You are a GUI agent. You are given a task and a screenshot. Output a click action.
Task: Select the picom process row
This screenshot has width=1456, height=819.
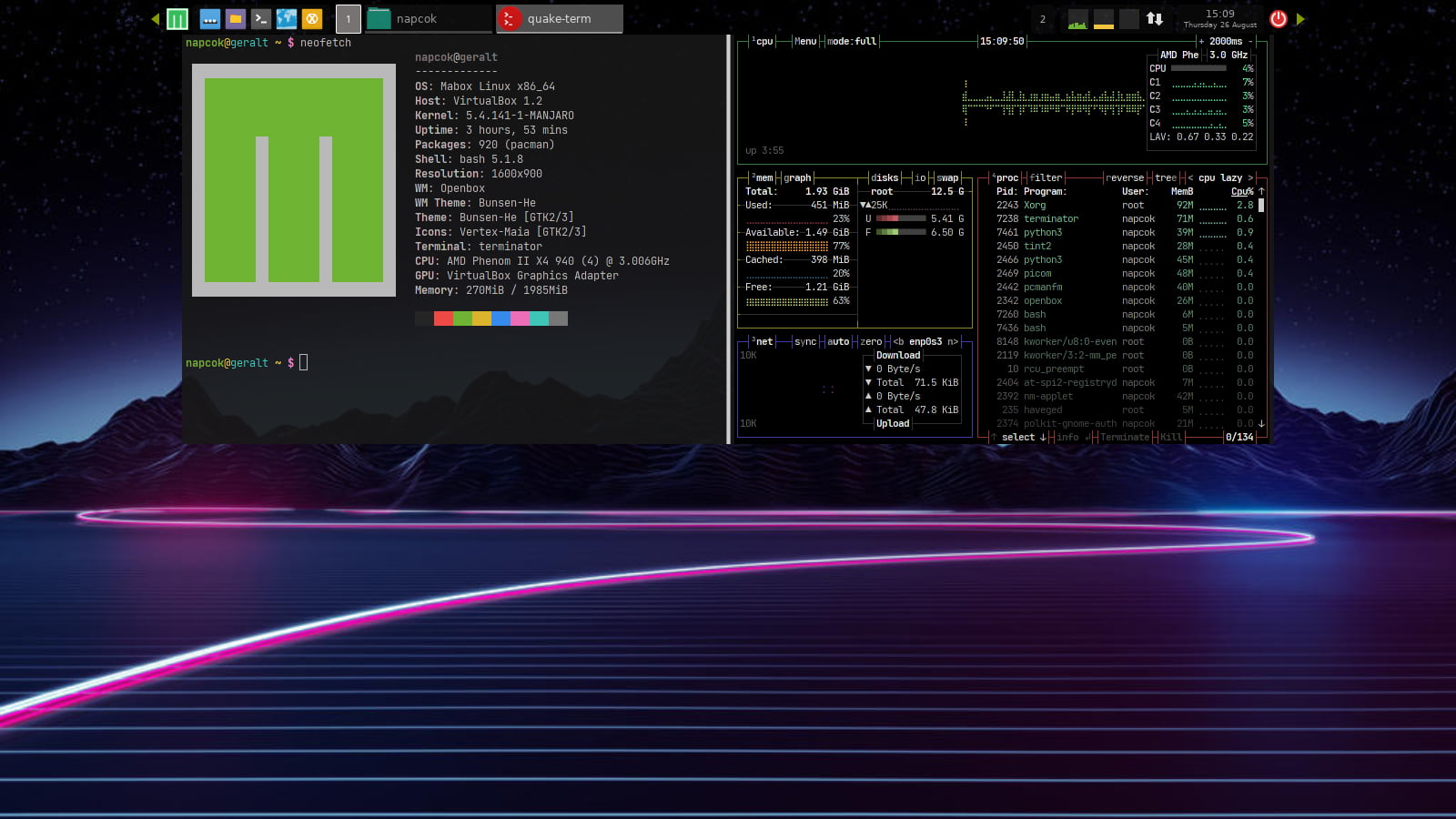[x=1125, y=273]
